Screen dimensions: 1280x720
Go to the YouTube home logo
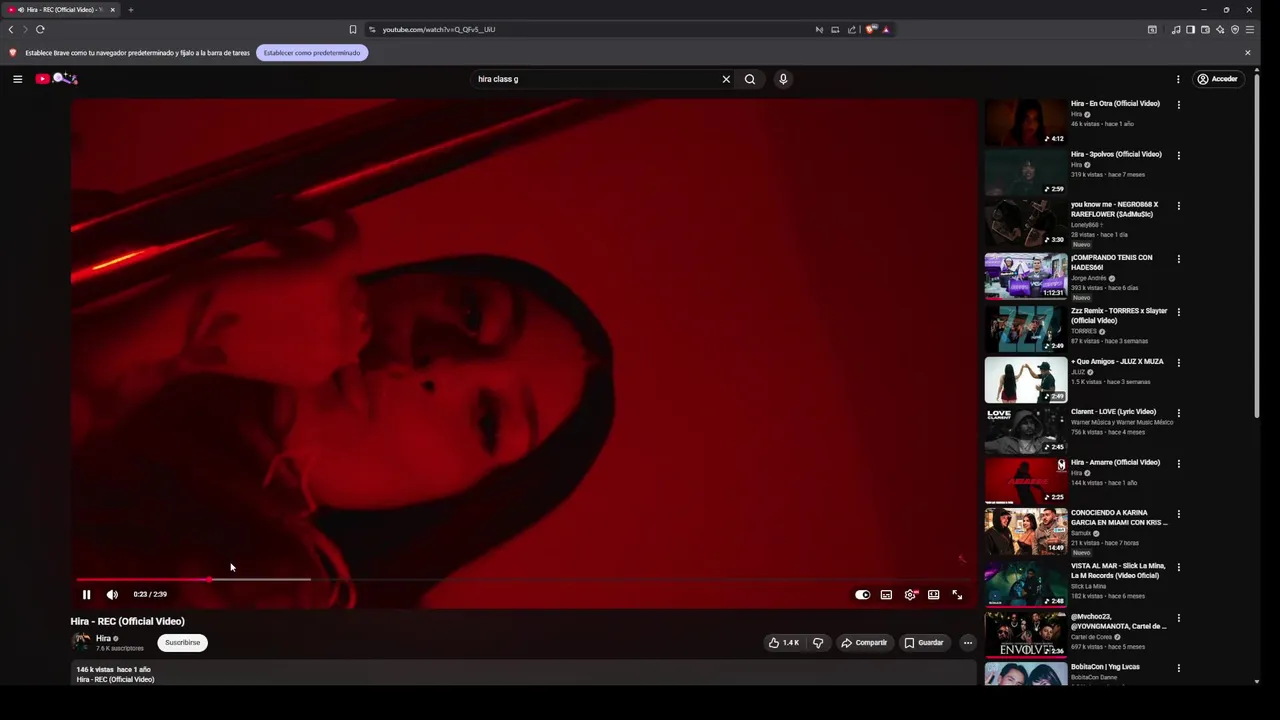(56, 79)
